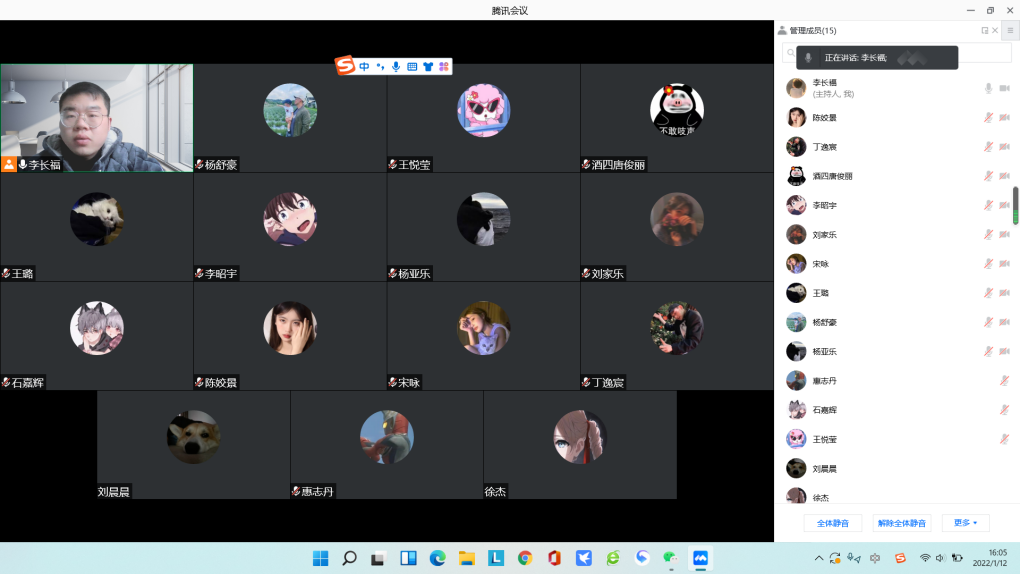
Task: Expand the 更多 dropdown
Action: tap(965, 523)
